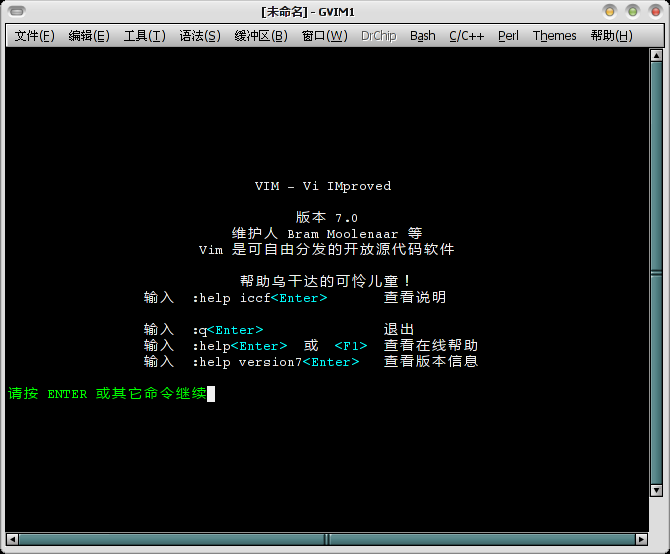Open the 文件(F) menu
Image resolution: width=670 pixels, height=554 pixels.
[35, 36]
